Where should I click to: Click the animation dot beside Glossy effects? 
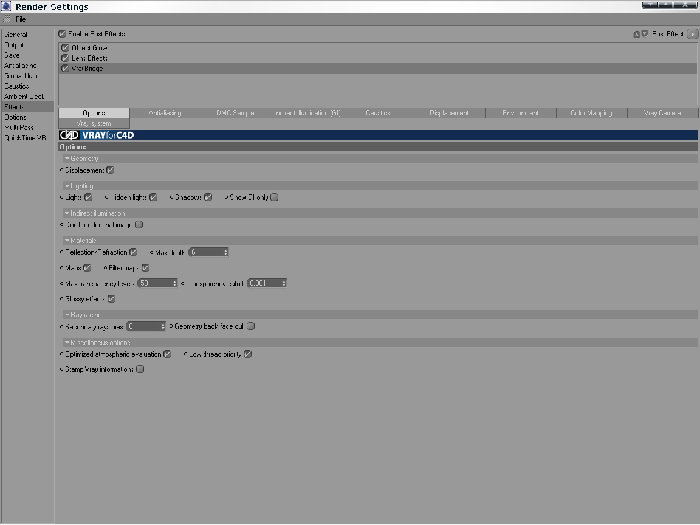[62, 299]
